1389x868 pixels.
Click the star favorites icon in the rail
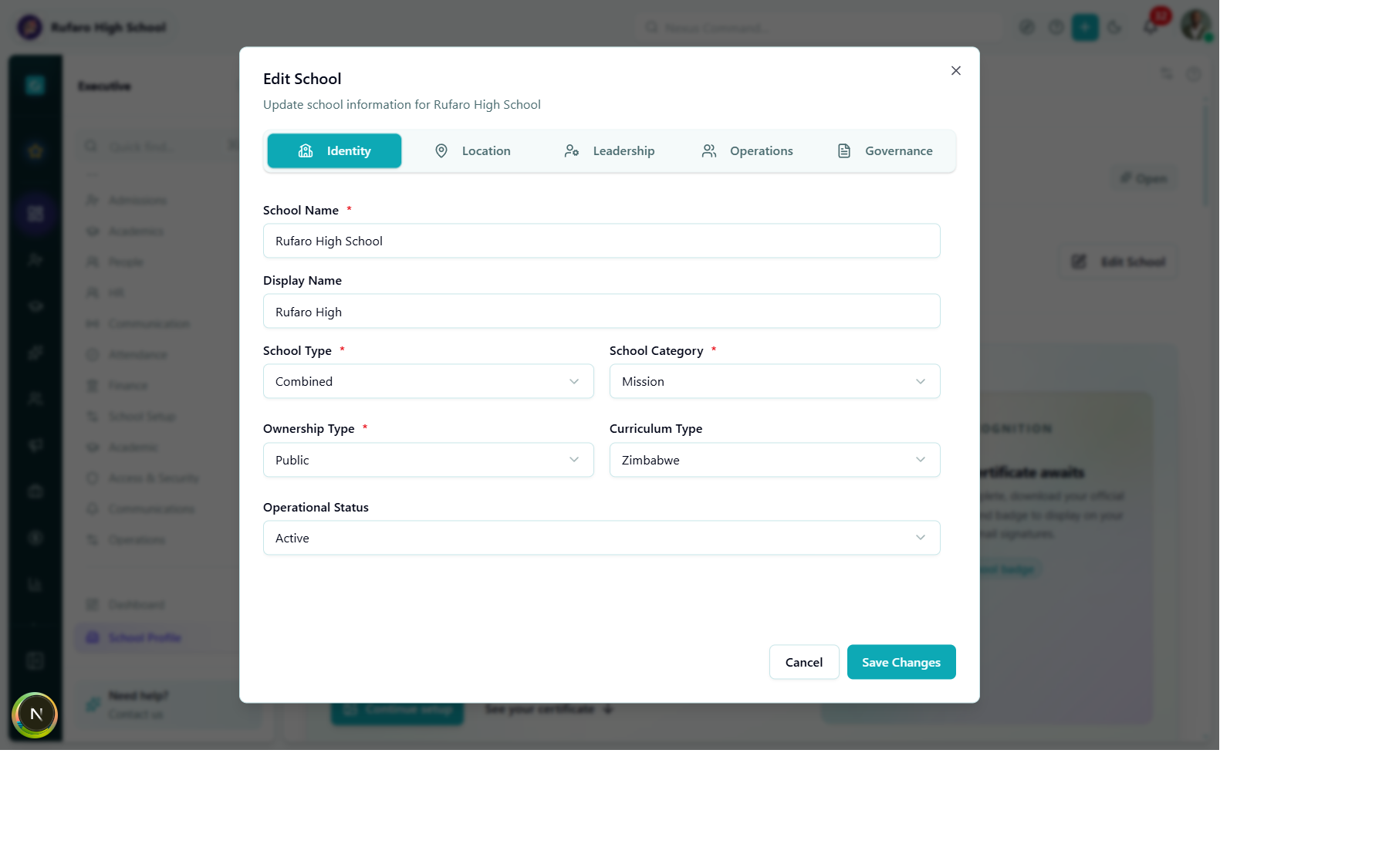click(35, 151)
